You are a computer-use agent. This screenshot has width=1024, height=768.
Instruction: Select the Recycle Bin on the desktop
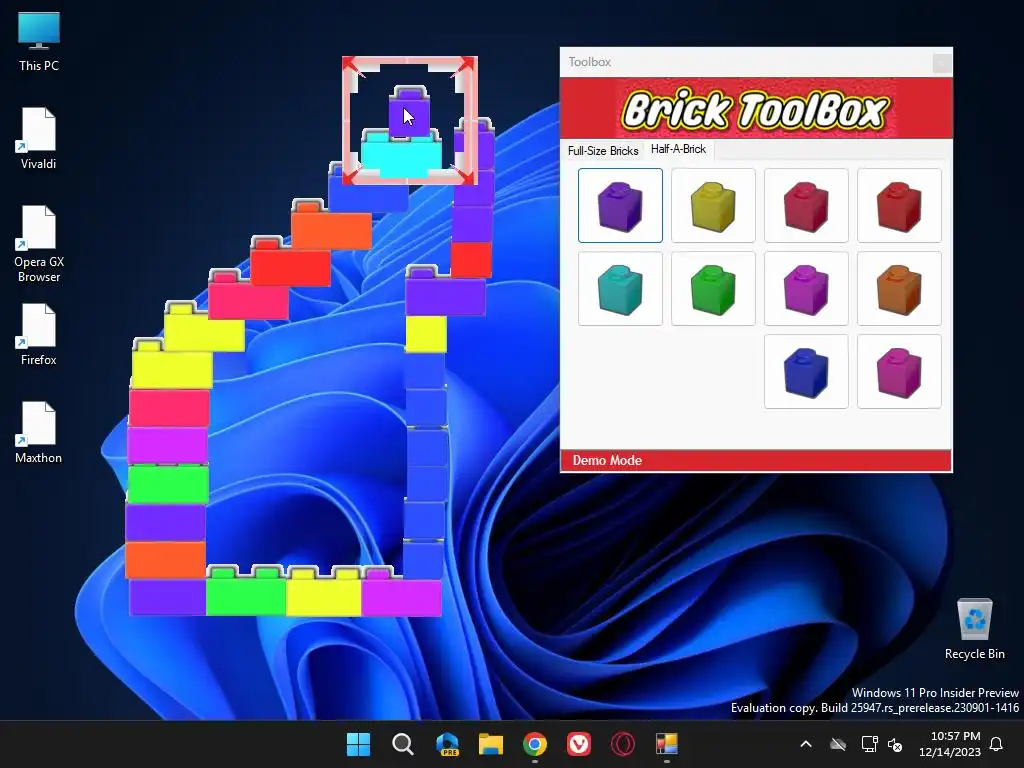point(974,629)
